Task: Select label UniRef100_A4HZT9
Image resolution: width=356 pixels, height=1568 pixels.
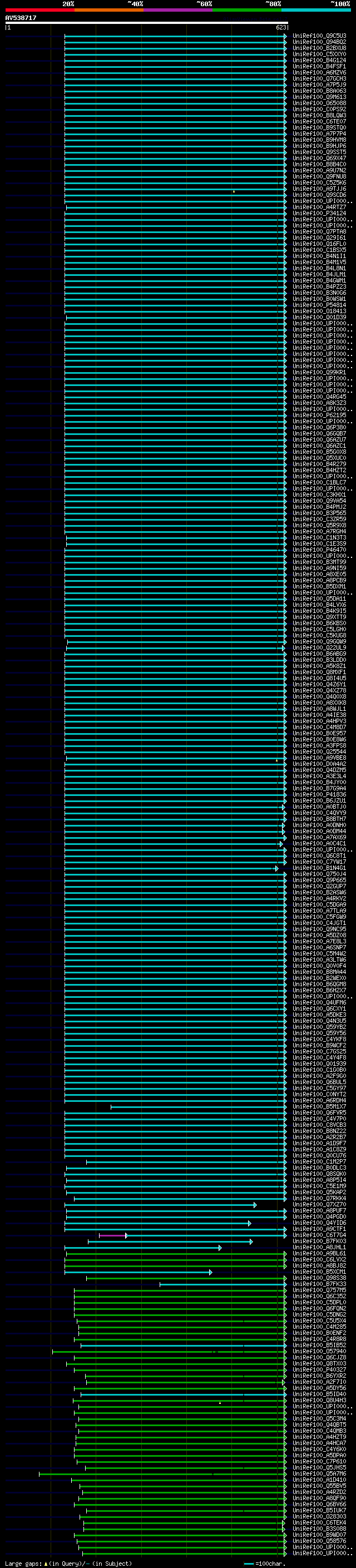Action: tap(319, 1437)
